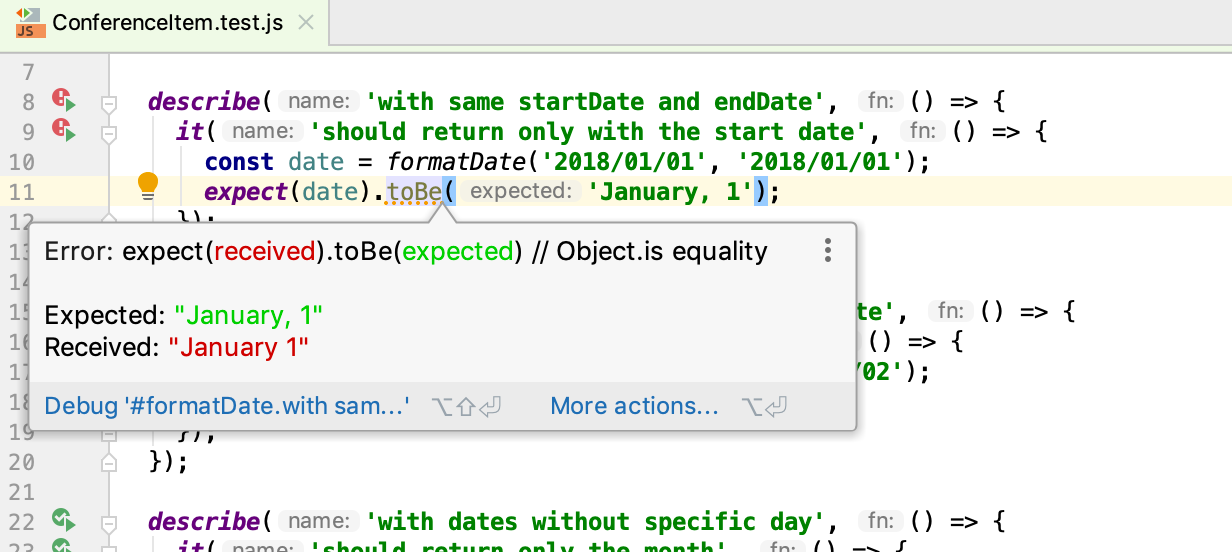This screenshot has height=552, width=1232.
Task: Click failed test run icon on line 9
Action: click(x=65, y=131)
